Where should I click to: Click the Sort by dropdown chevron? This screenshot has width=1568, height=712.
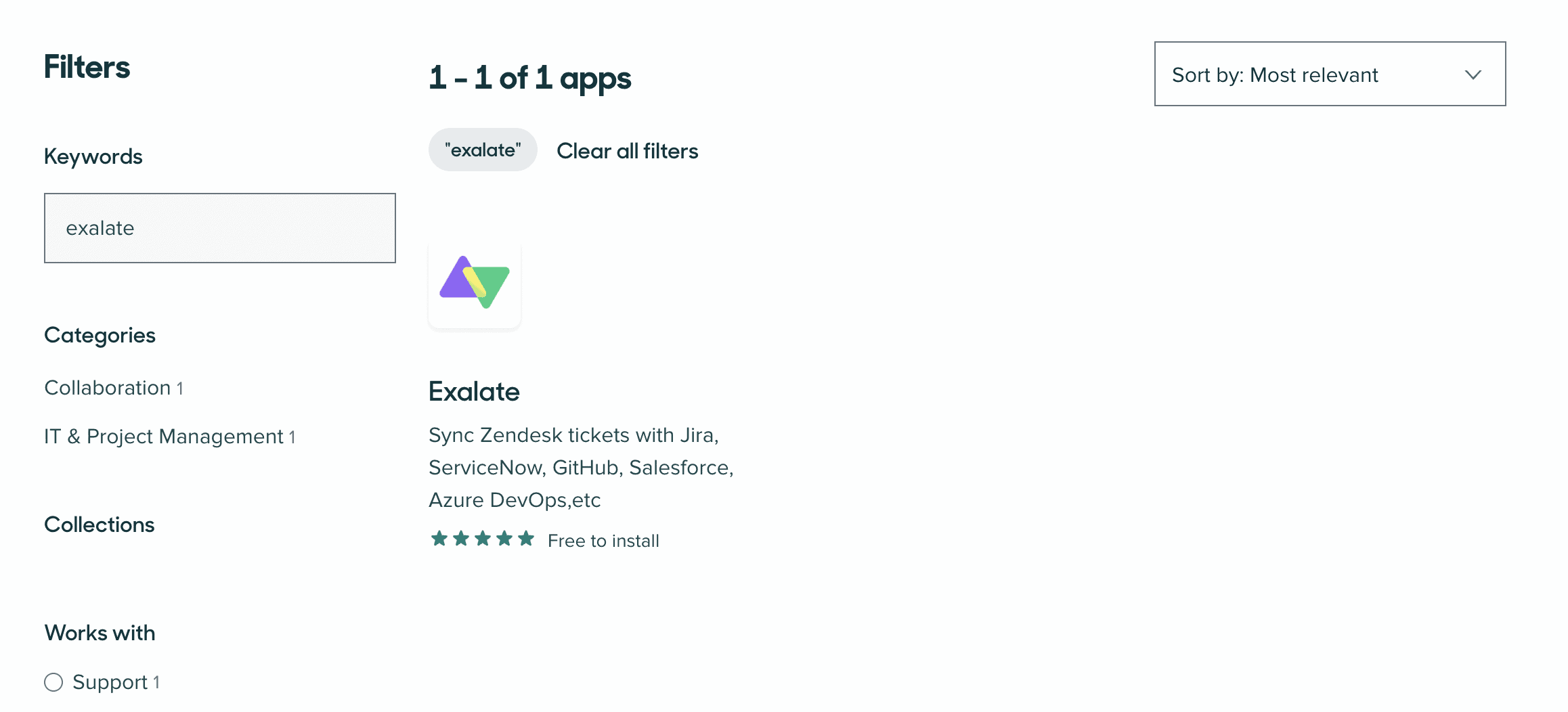click(1473, 75)
